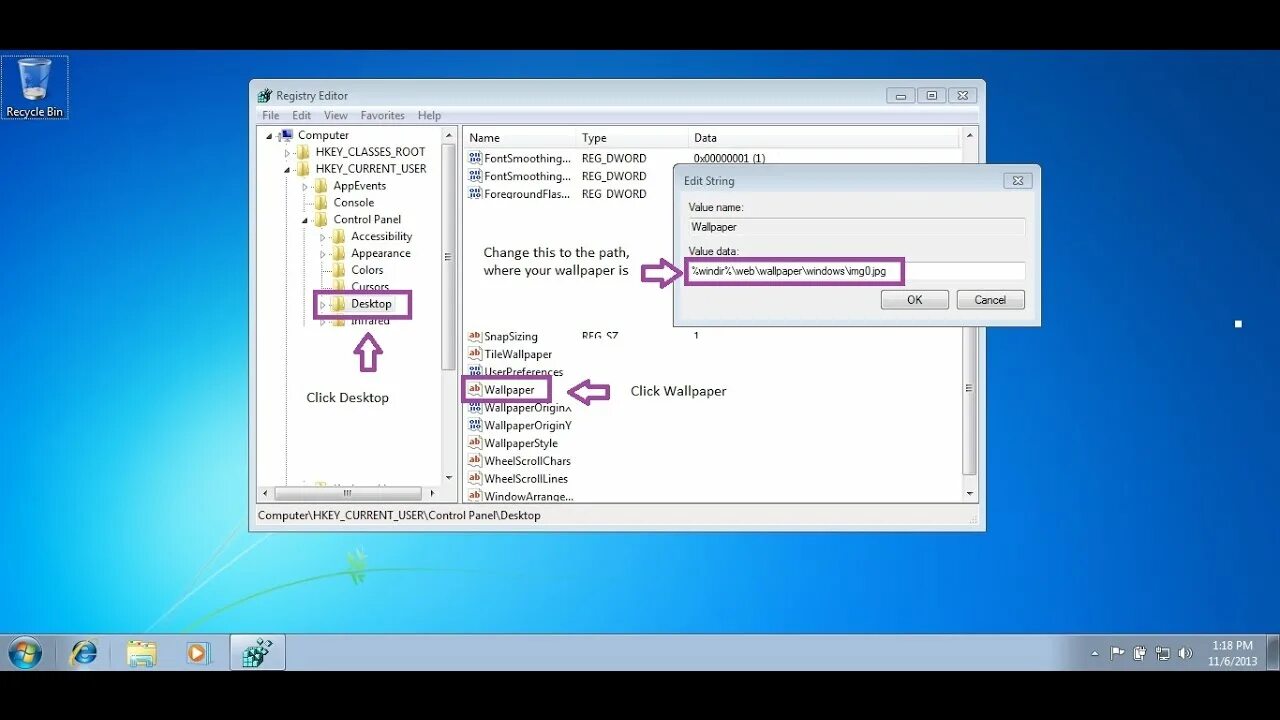
Task: Select the Cursors key in the tree
Action: click(370, 287)
